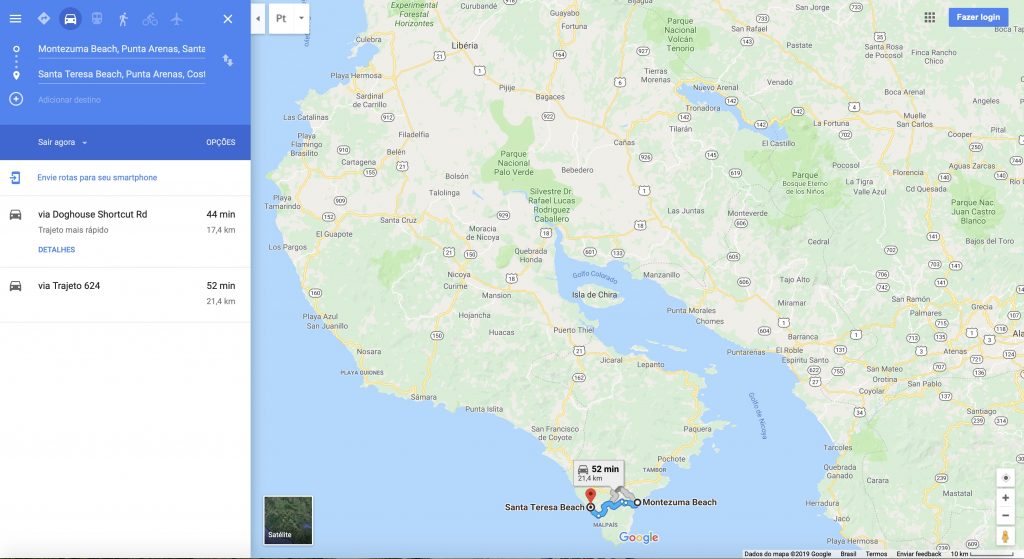Close the directions panel
Viewport: 1024px width, 559px height.
click(x=227, y=19)
